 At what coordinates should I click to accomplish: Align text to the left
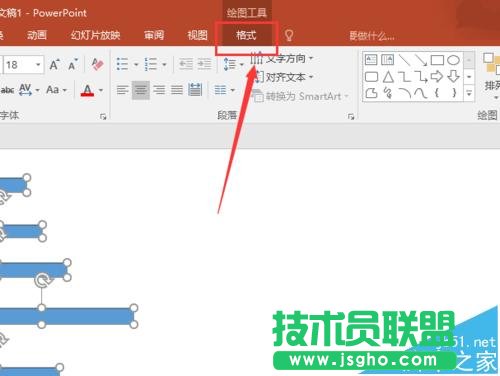(x=123, y=90)
